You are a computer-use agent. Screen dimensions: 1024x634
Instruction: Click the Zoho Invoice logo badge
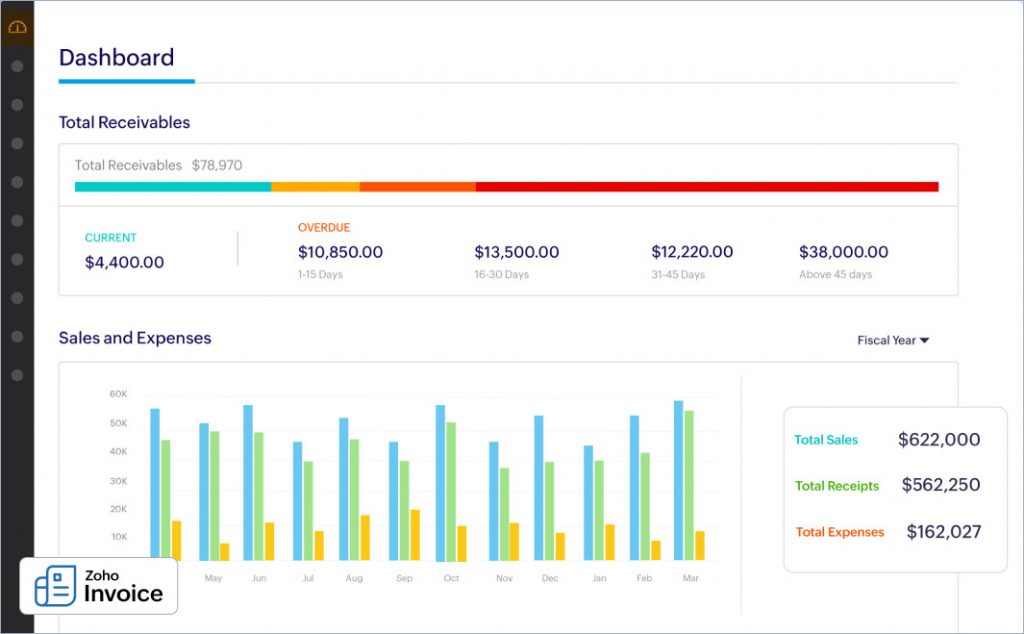(x=98, y=585)
